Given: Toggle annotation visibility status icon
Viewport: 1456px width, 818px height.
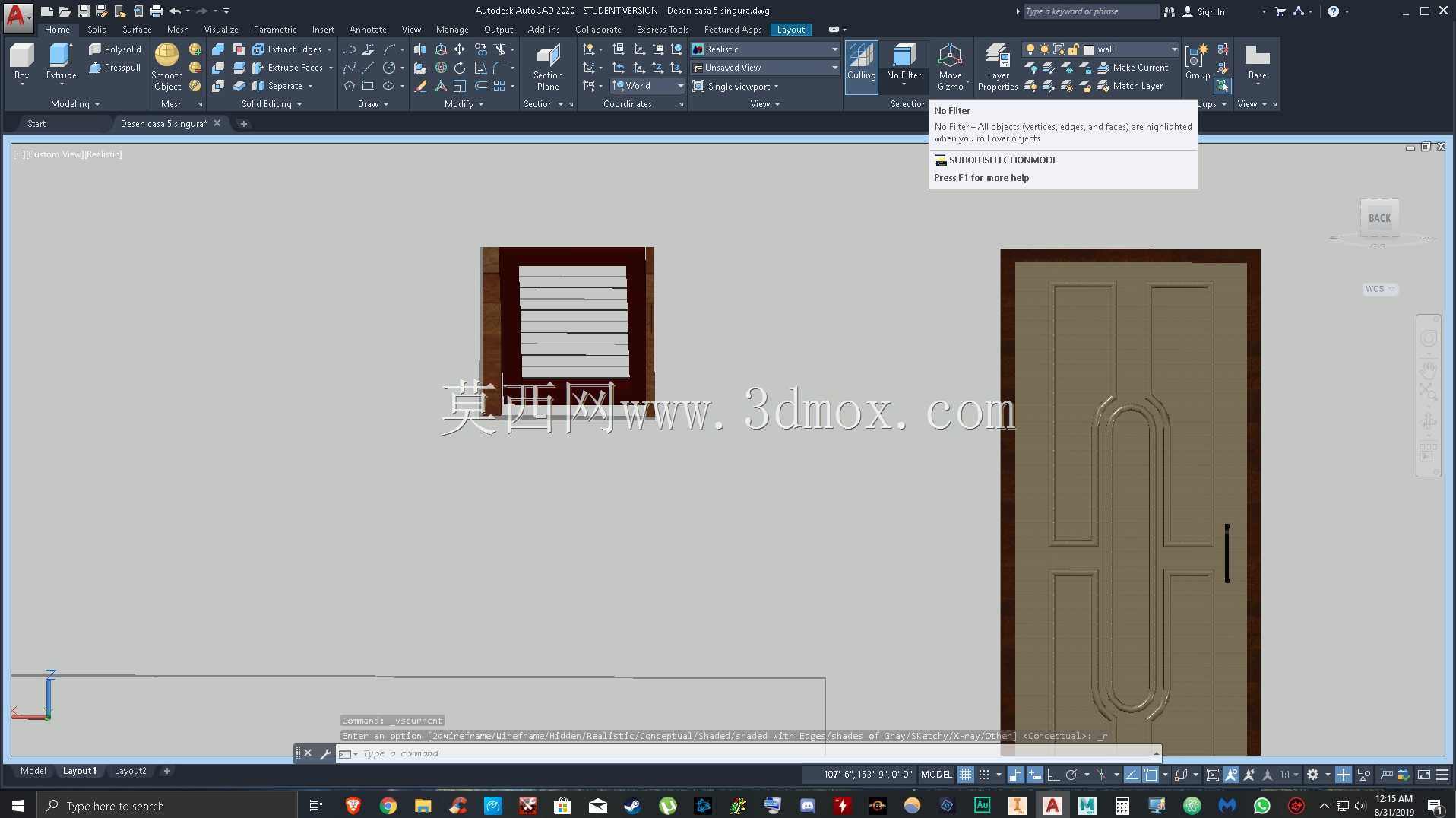Looking at the screenshot, I should [x=1231, y=775].
